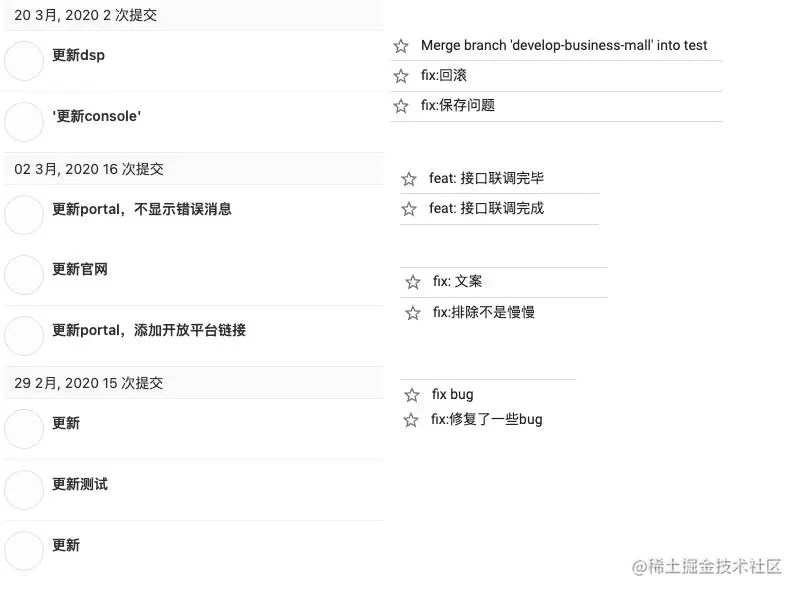The image size is (800, 594).
Task: Open commit '更新测试'
Action: (x=80, y=484)
